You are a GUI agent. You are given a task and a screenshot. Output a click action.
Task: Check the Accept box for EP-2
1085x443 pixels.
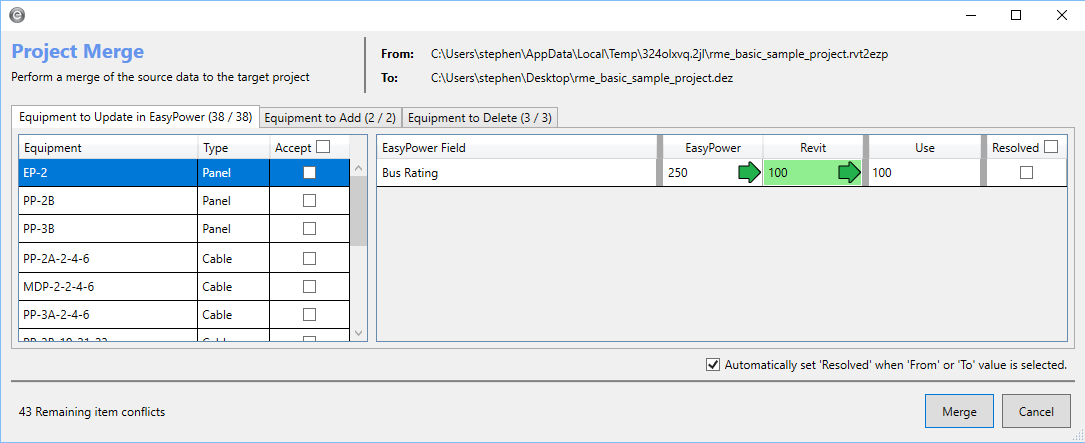point(310,172)
